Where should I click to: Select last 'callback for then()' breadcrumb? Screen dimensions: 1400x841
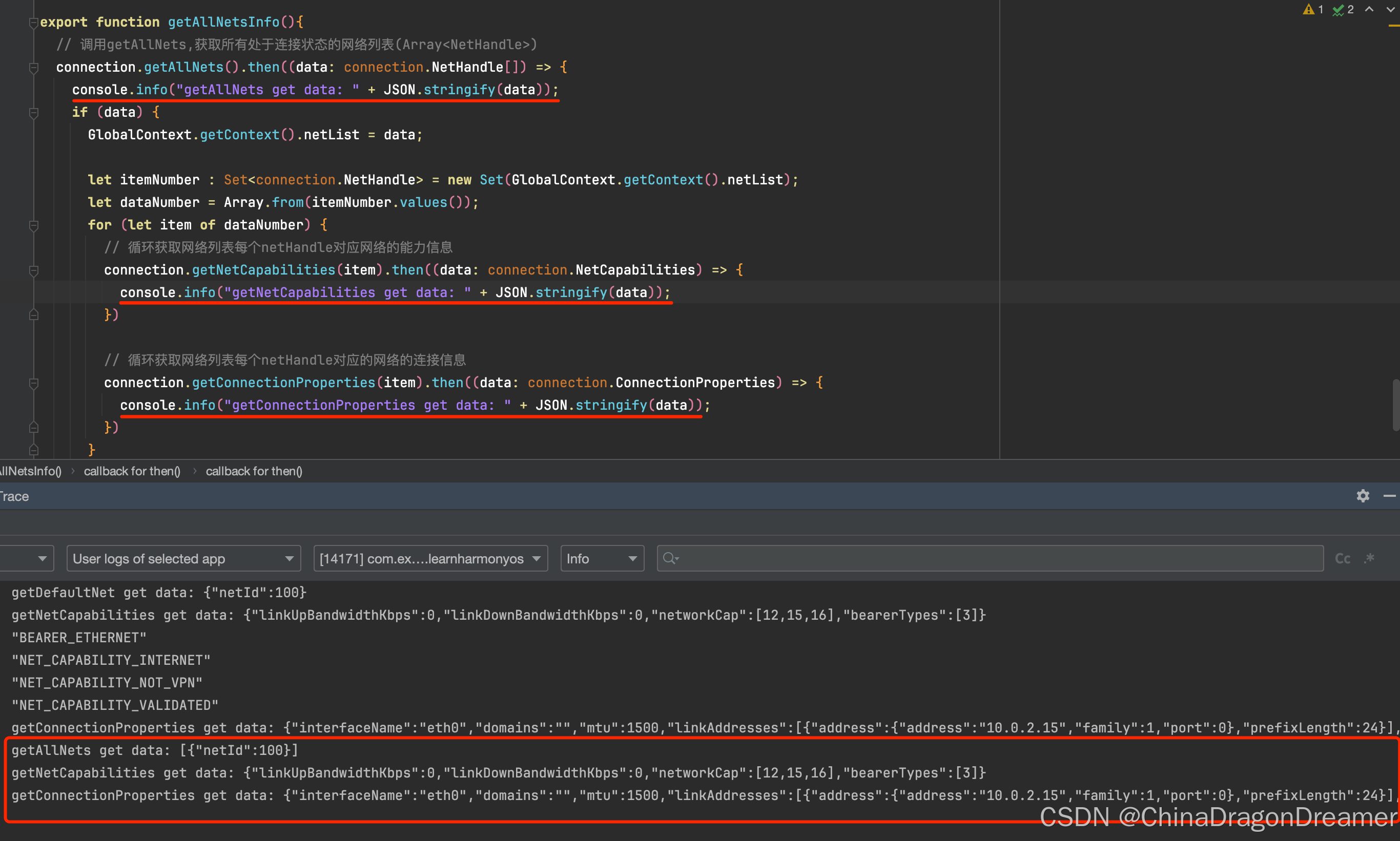point(254,471)
